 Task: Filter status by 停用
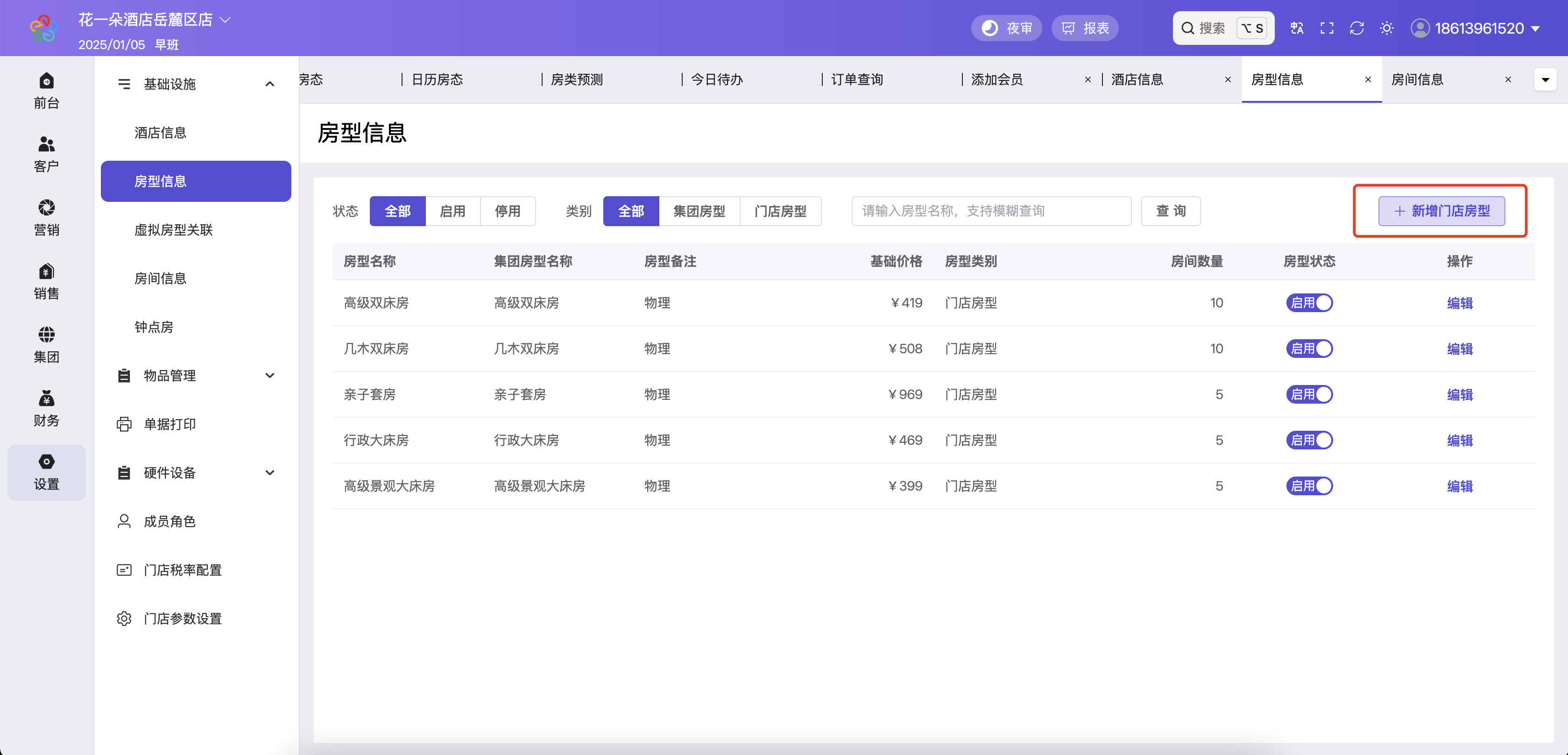tap(508, 211)
